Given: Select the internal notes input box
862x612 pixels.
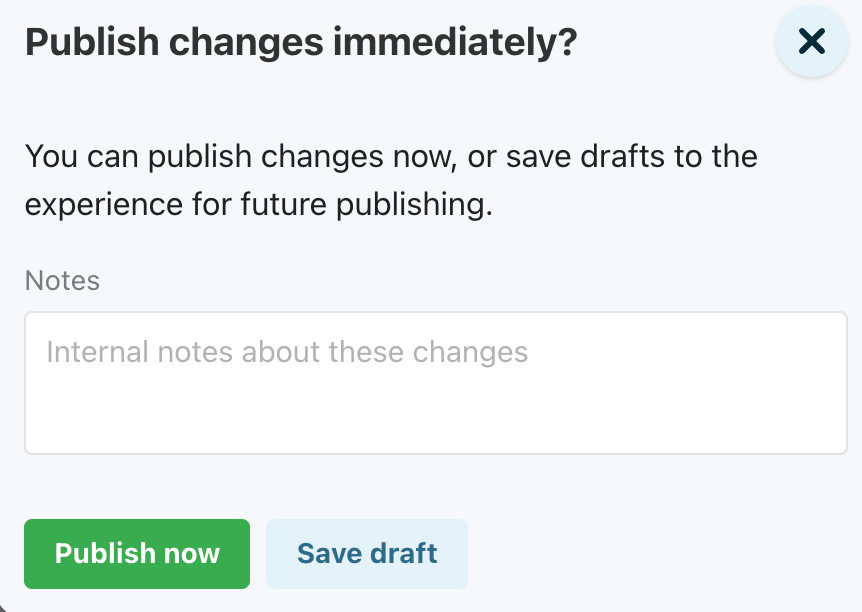Looking at the screenshot, I should pyautogui.click(x=436, y=383).
